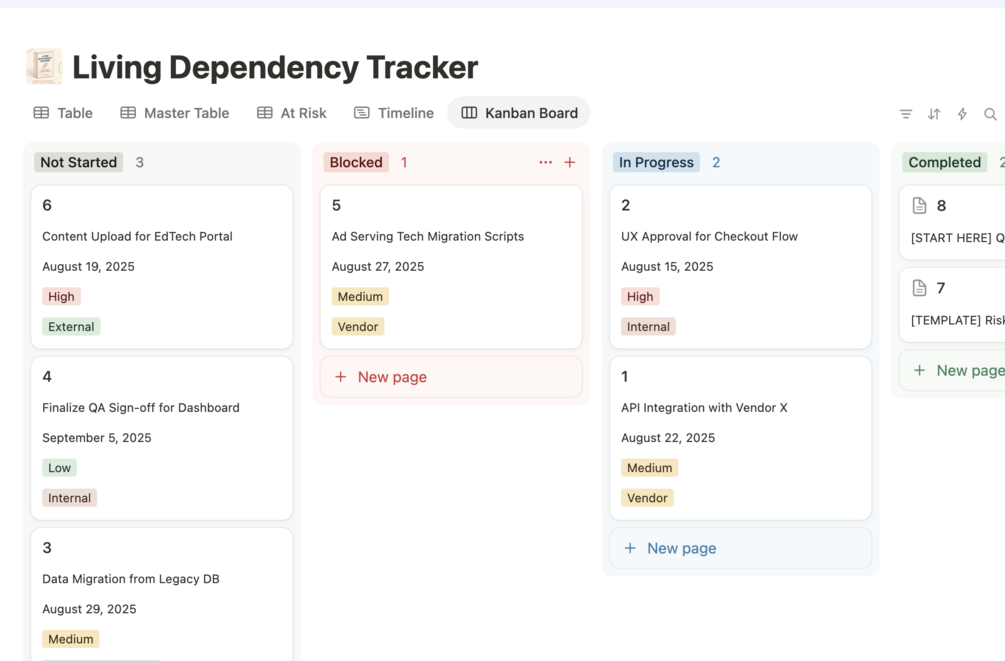This screenshot has width=1005, height=661.
Task: Click the Not Started status label
Action: (79, 162)
